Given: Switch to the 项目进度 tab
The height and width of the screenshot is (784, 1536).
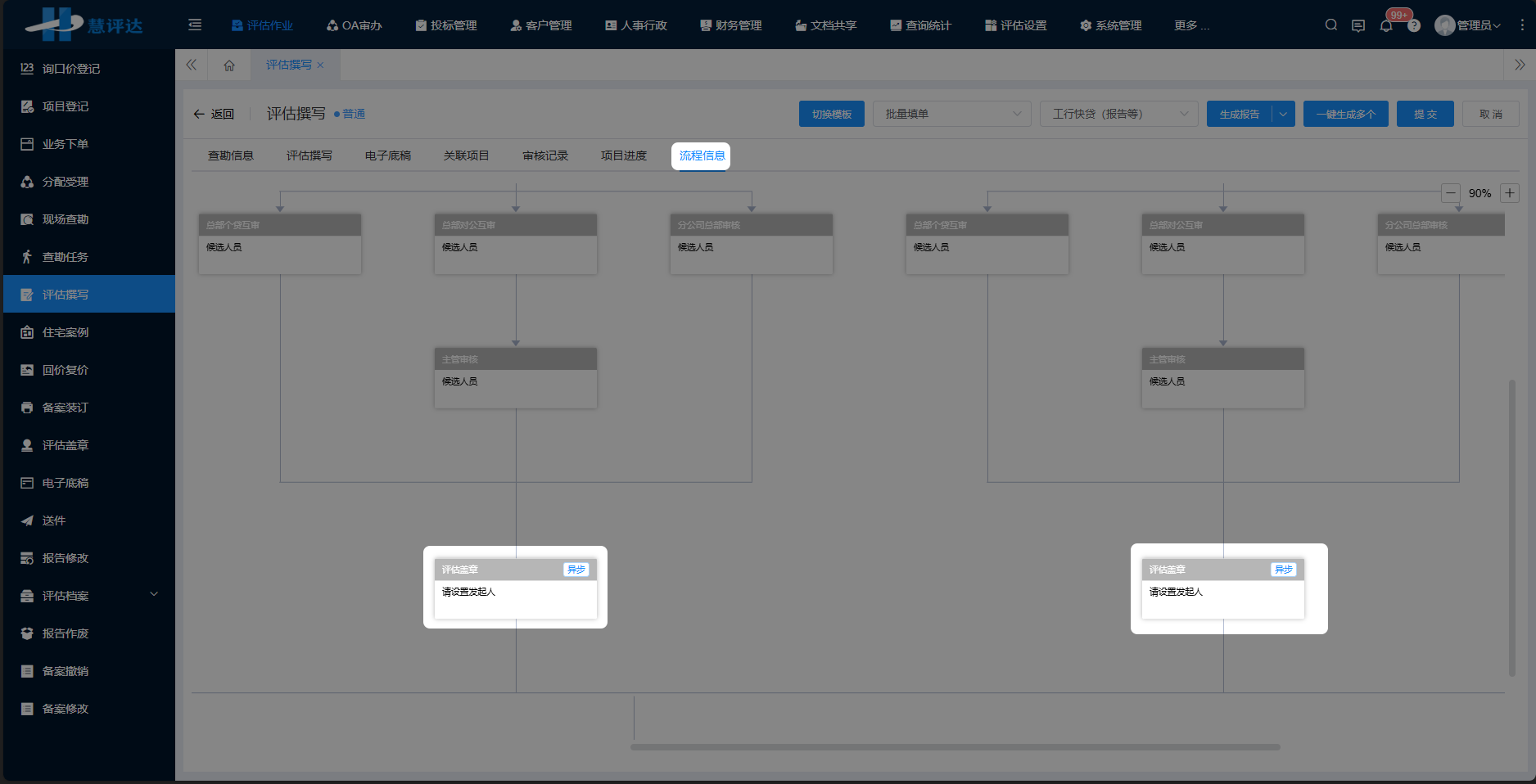Looking at the screenshot, I should [624, 155].
